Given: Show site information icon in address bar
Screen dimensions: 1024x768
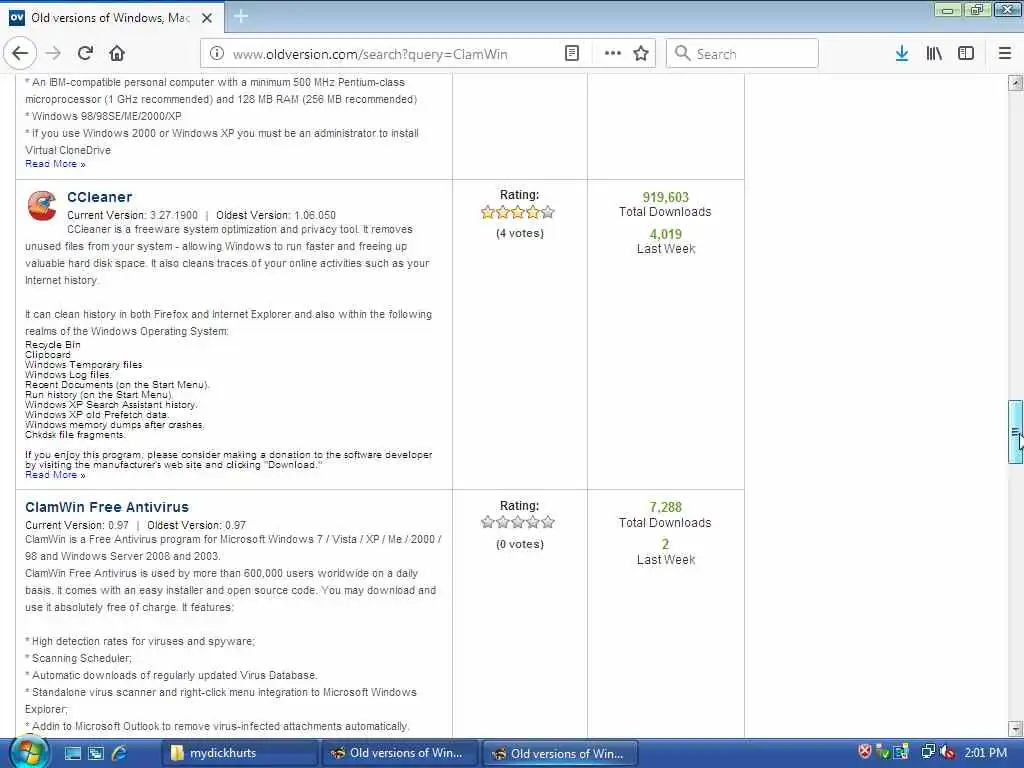Looking at the screenshot, I should [x=217, y=54].
